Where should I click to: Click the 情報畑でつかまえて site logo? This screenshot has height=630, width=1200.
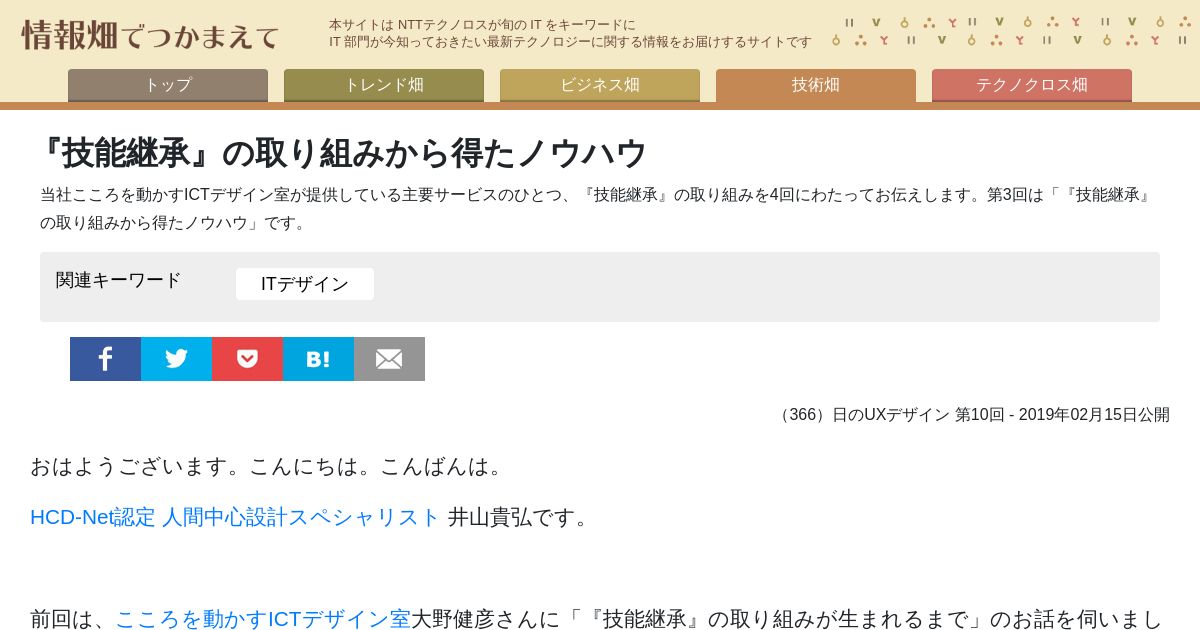coord(150,35)
